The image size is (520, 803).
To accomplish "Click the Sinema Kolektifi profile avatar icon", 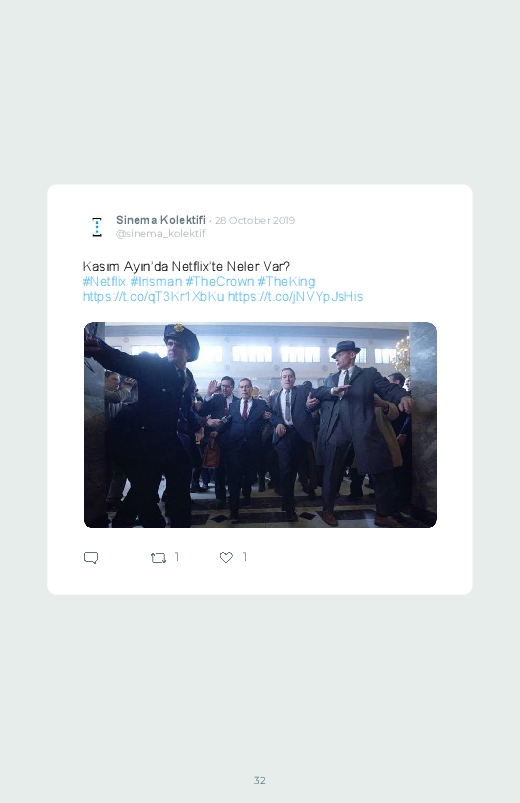I will click(x=97, y=227).
